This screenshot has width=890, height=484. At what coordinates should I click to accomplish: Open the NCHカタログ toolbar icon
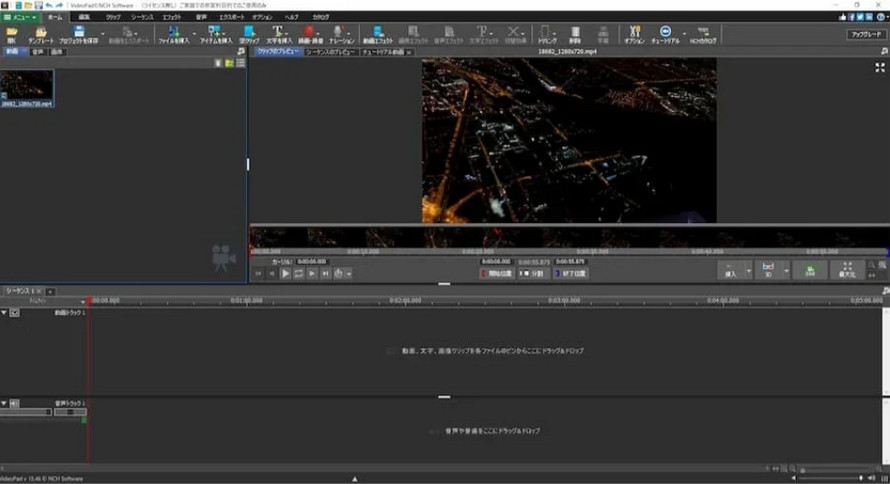coord(702,34)
